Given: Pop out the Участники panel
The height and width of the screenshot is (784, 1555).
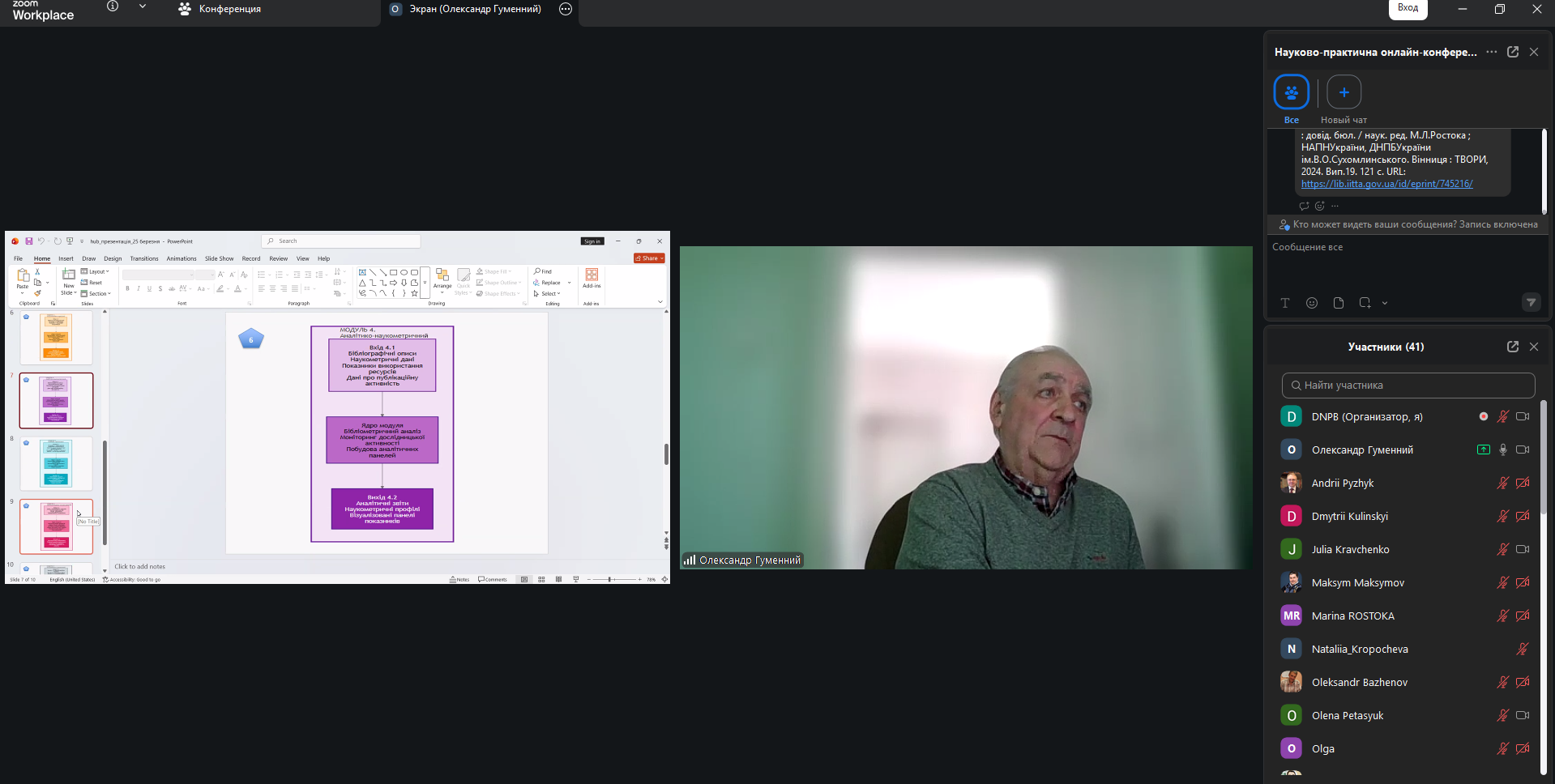Looking at the screenshot, I should pyautogui.click(x=1512, y=347).
